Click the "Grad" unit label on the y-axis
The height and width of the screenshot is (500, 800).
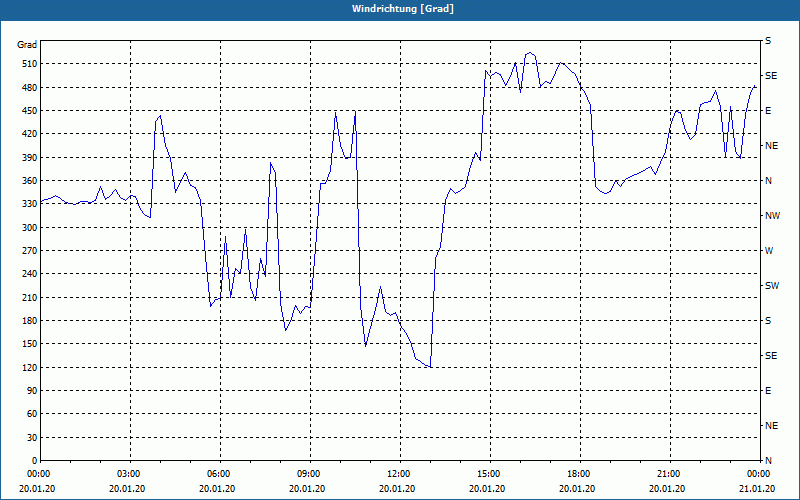coord(27,45)
